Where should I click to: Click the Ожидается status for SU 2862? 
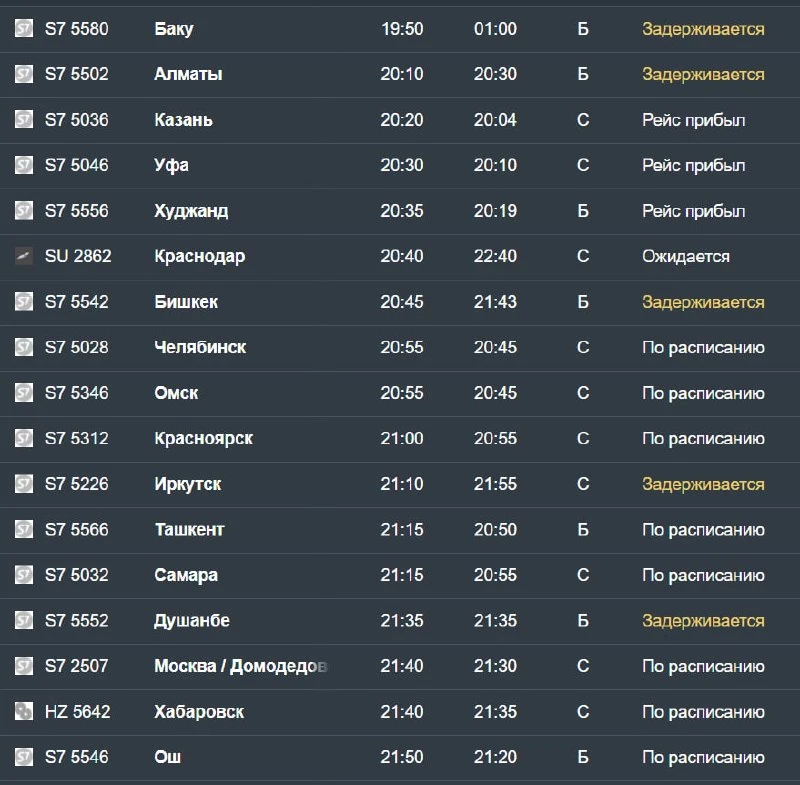click(x=686, y=257)
